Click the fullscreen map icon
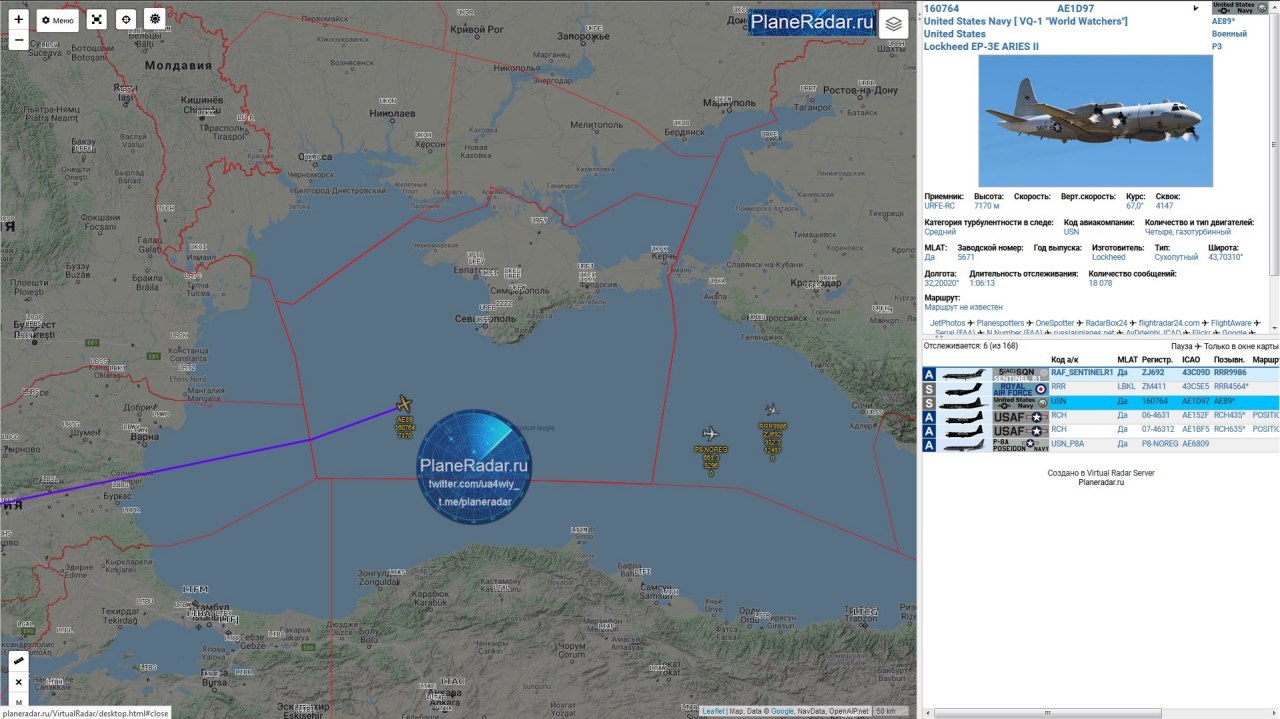Screen dimensions: 1280x719 [96, 20]
